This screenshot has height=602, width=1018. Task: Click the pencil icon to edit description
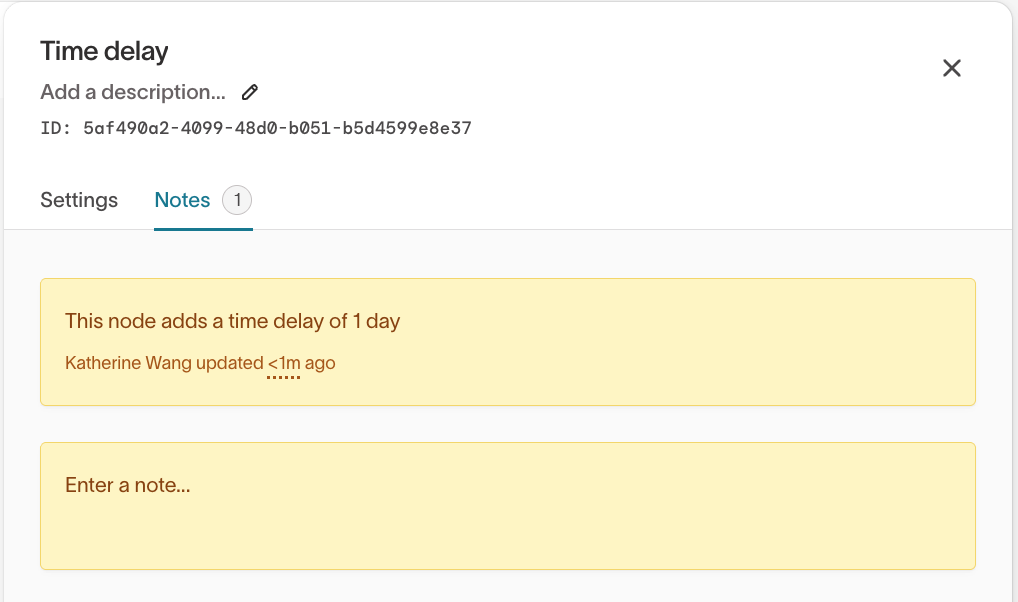click(250, 92)
